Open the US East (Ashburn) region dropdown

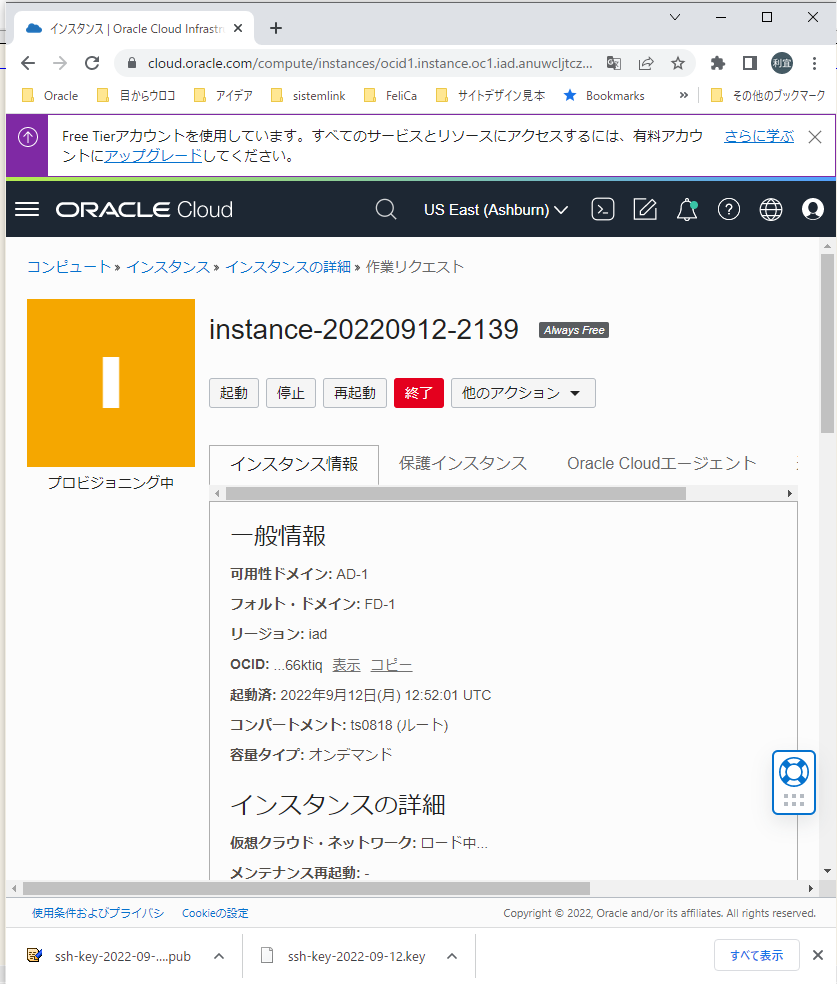(496, 210)
